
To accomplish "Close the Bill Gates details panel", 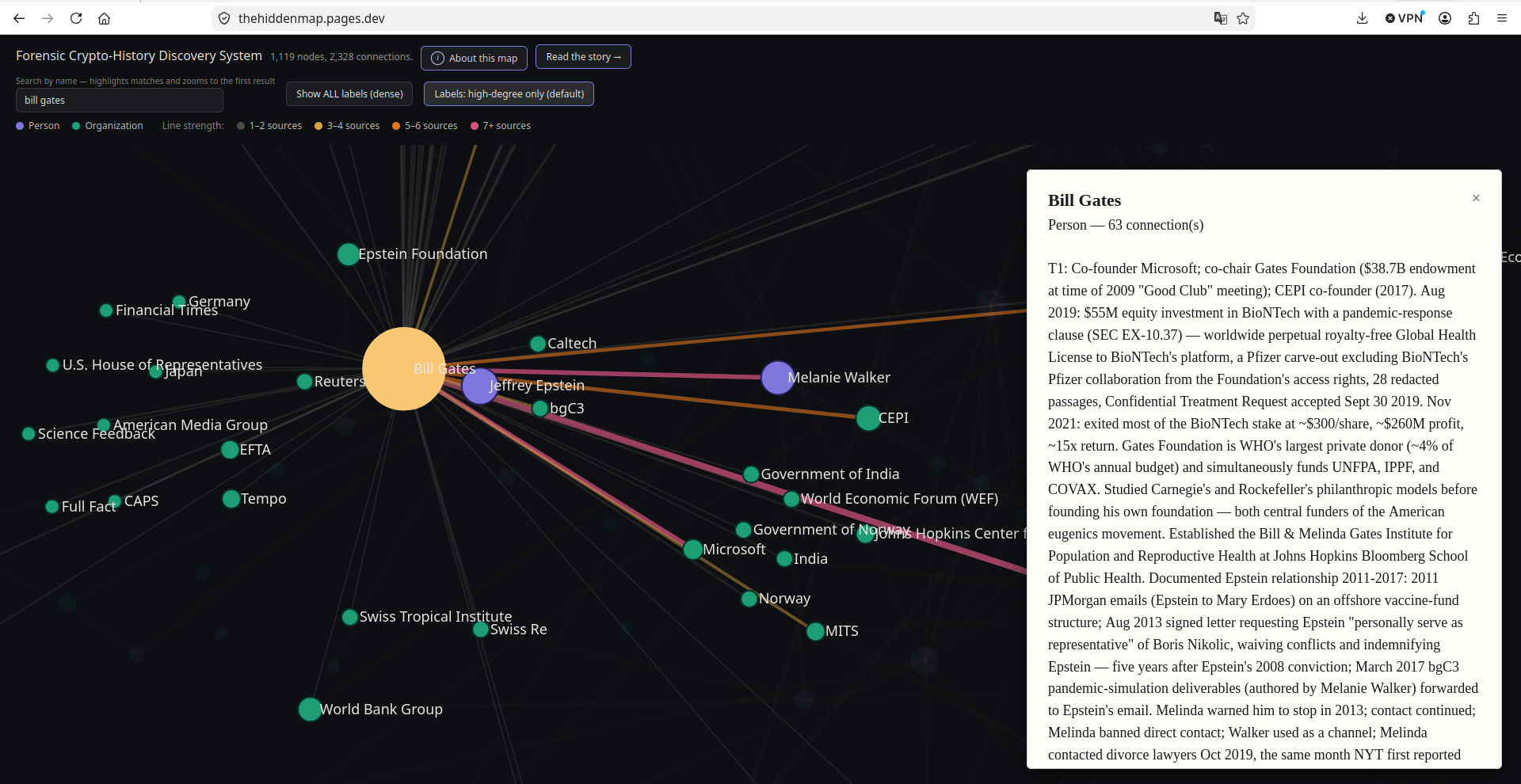I will click(x=1476, y=198).
